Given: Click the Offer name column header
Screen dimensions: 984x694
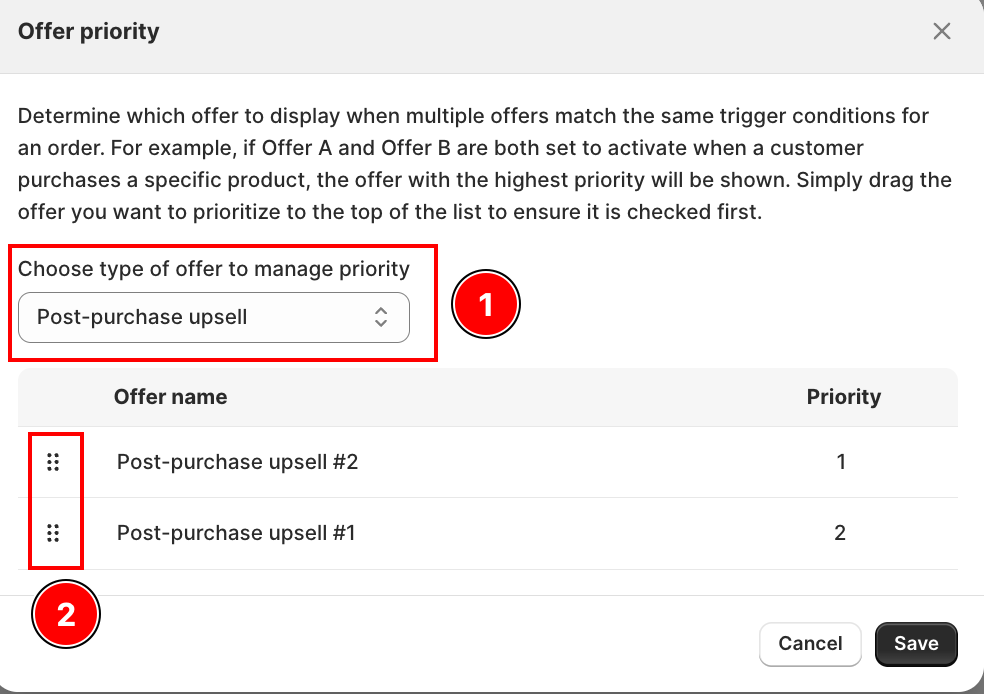Looking at the screenshot, I should click(x=170, y=397).
